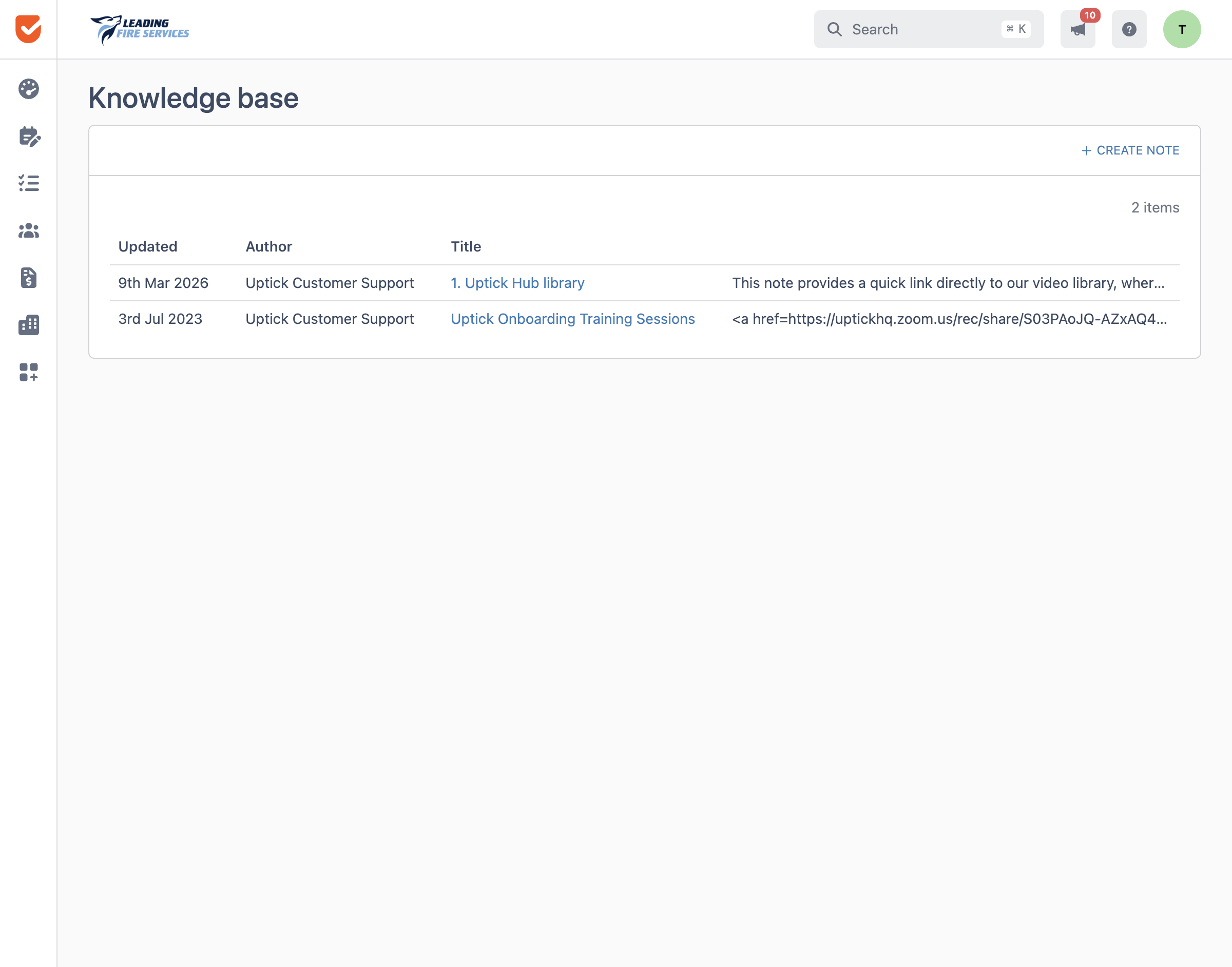Click the zoom.us href description text
The image size is (1232, 967).
click(x=950, y=319)
